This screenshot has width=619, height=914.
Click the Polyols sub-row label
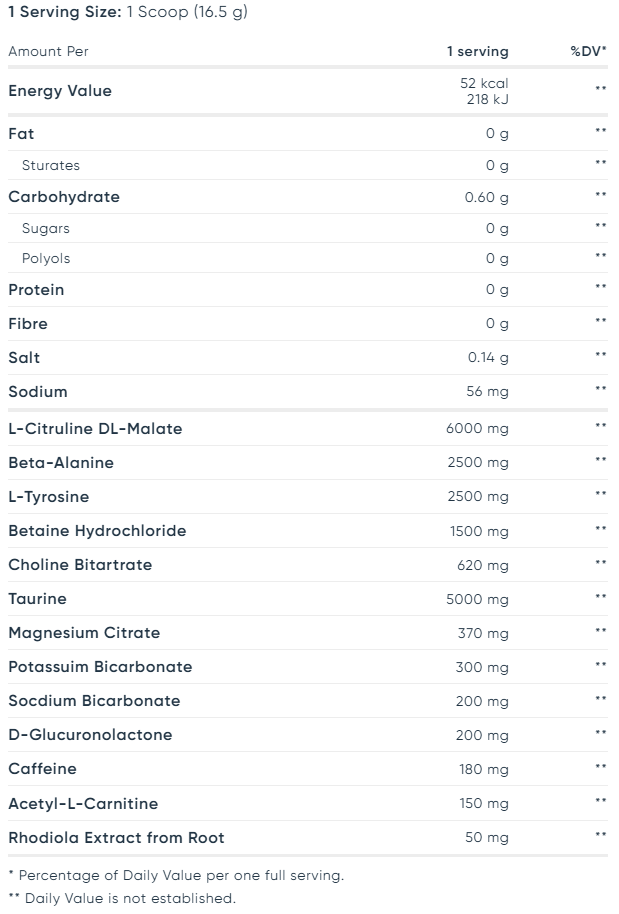[46, 258]
